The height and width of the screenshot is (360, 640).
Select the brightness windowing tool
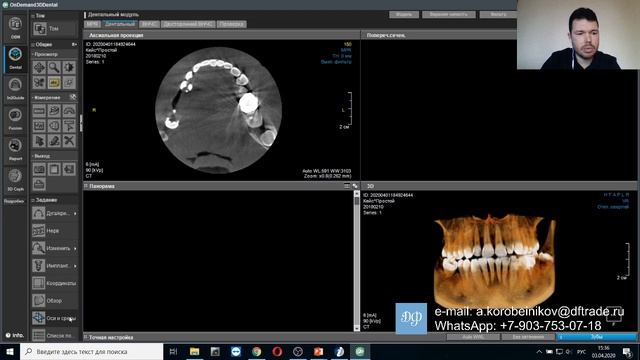coord(69,67)
